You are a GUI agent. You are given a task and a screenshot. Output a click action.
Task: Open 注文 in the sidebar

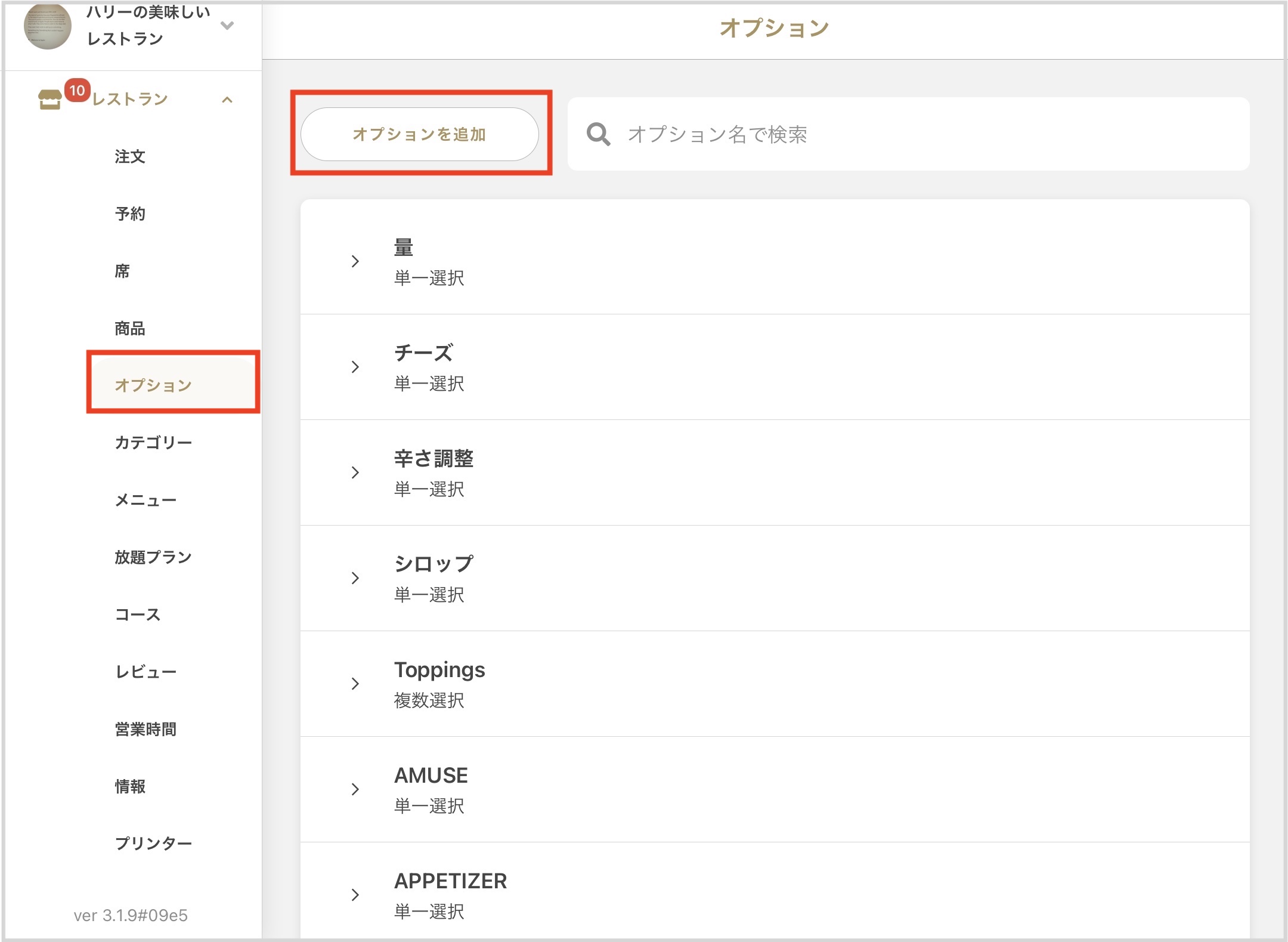pyautogui.click(x=130, y=157)
